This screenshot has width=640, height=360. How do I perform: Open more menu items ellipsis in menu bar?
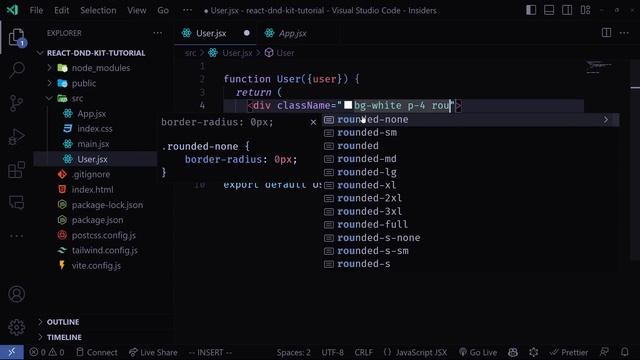tap(187, 10)
